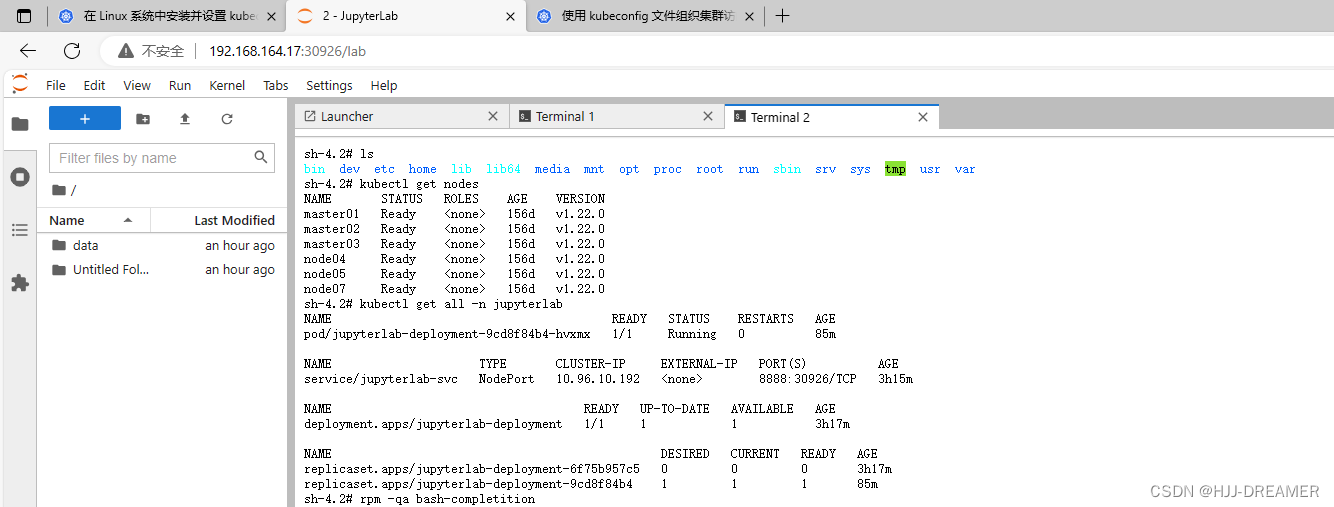Click the 8888:30926/TCP port text
Viewport: 1334px width, 507px height.
[806, 379]
